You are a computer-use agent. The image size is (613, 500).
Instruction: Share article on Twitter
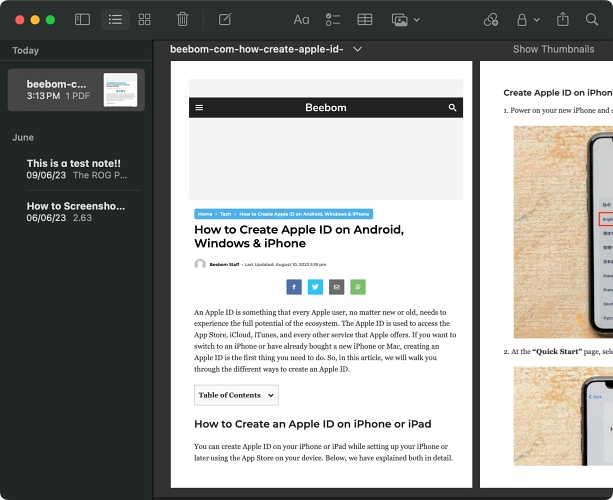315,287
